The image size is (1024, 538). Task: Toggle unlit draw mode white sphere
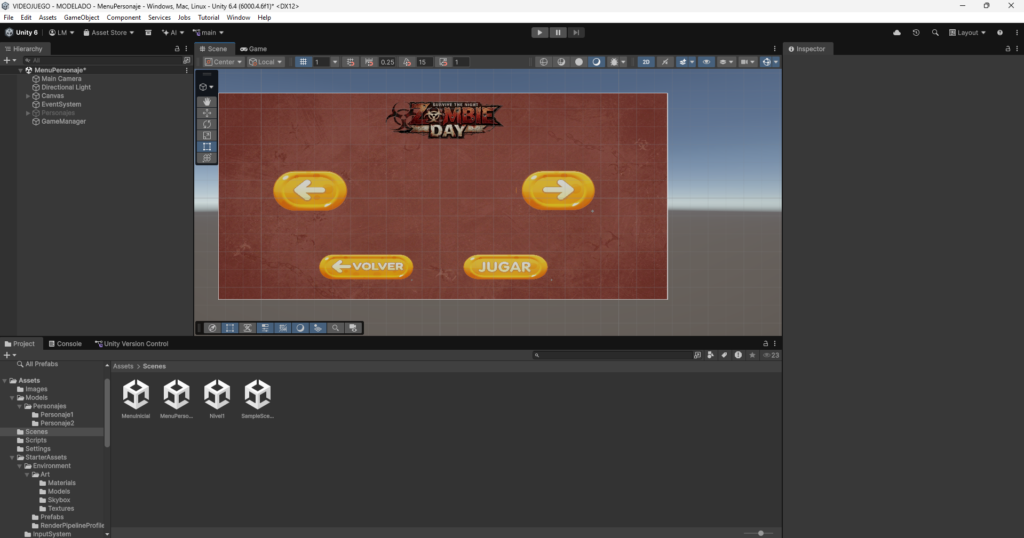coord(579,62)
